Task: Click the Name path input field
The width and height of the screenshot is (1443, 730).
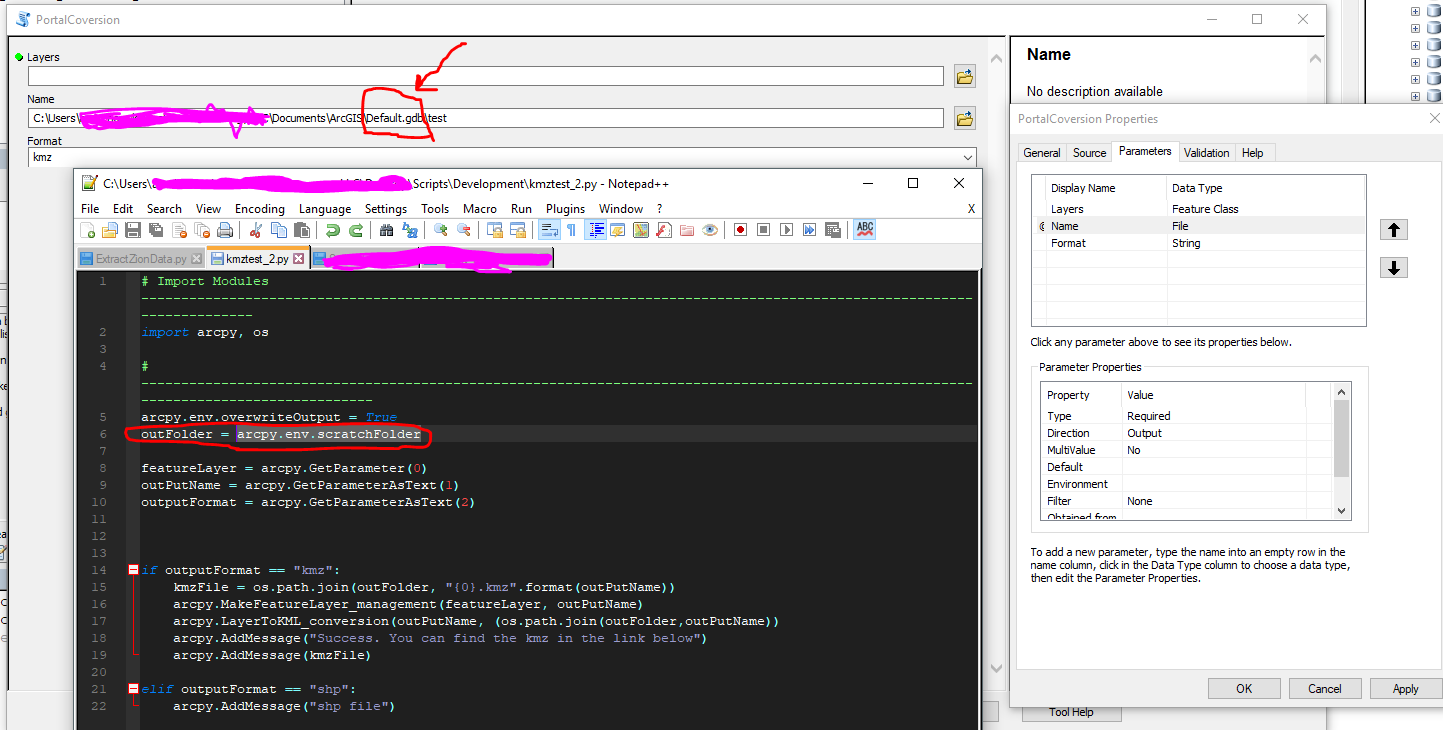Action: [x=485, y=118]
